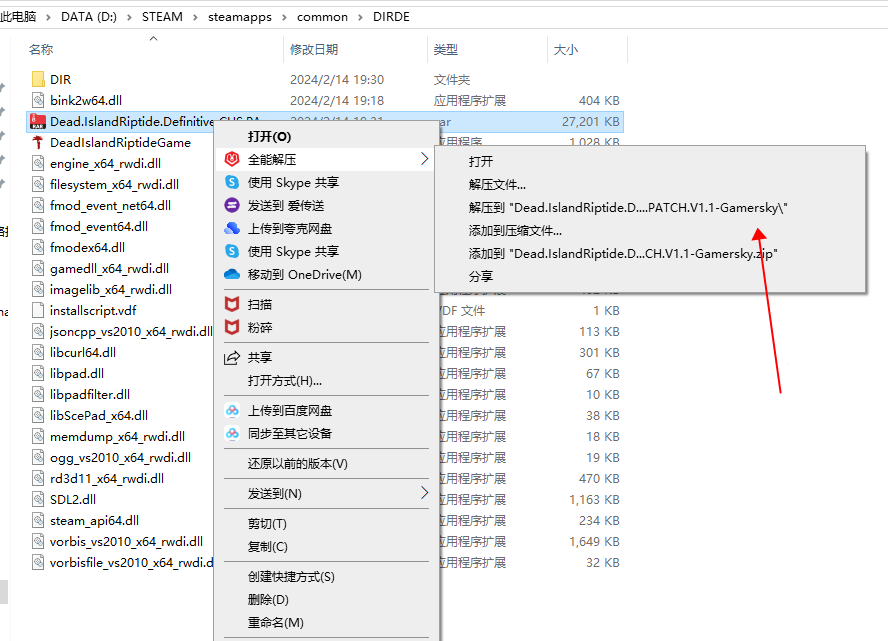Click the libcurl64.dll file icon
The height and width of the screenshot is (641, 888).
(38, 352)
